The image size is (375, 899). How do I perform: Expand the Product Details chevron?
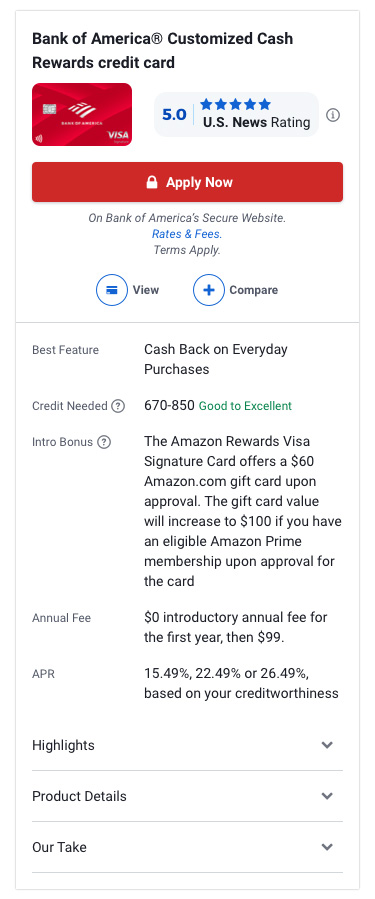pyautogui.click(x=327, y=796)
